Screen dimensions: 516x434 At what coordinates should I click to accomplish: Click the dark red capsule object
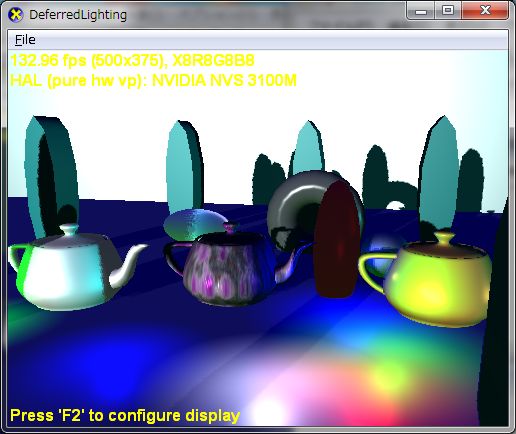tap(337, 239)
